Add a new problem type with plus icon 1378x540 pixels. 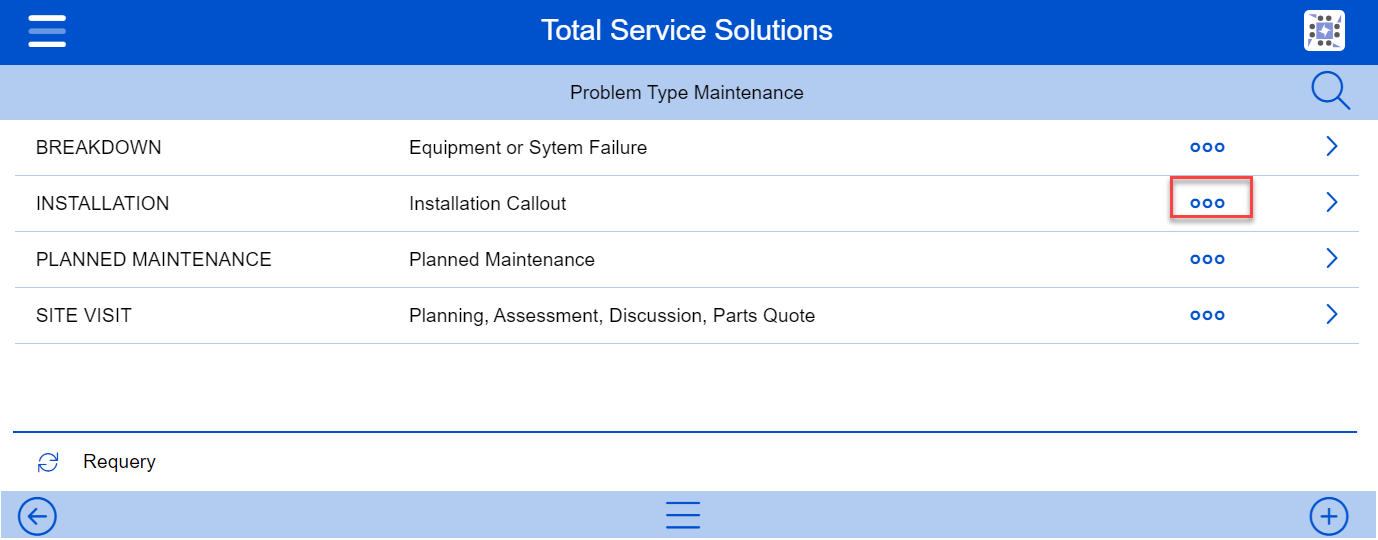(1329, 517)
